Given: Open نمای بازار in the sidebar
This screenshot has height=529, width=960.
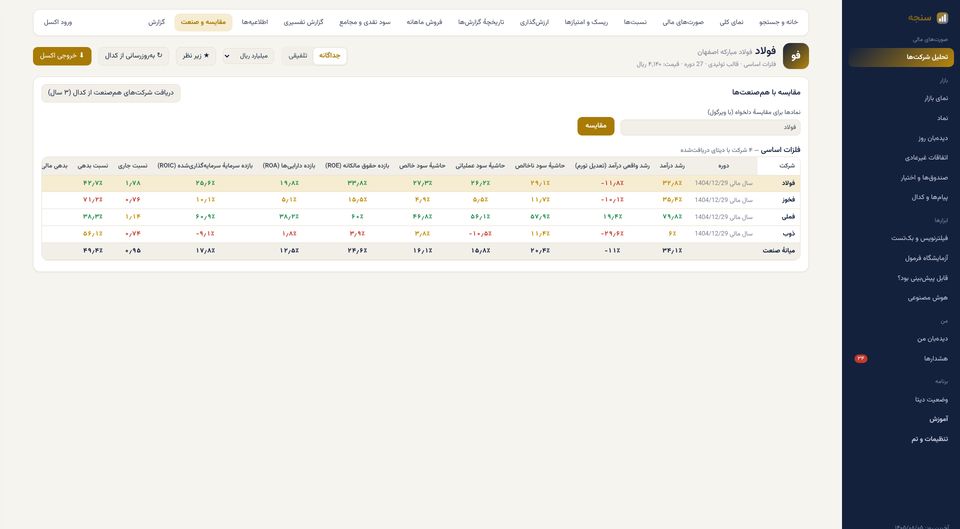Looking at the screenshot, I should tap(901, 98).
